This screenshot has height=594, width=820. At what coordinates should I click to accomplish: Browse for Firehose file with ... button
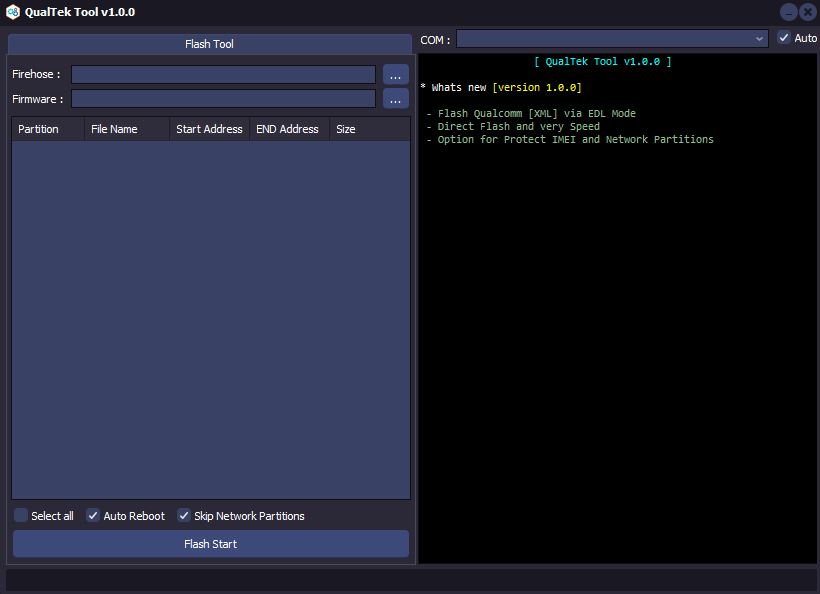click(395, 74)
